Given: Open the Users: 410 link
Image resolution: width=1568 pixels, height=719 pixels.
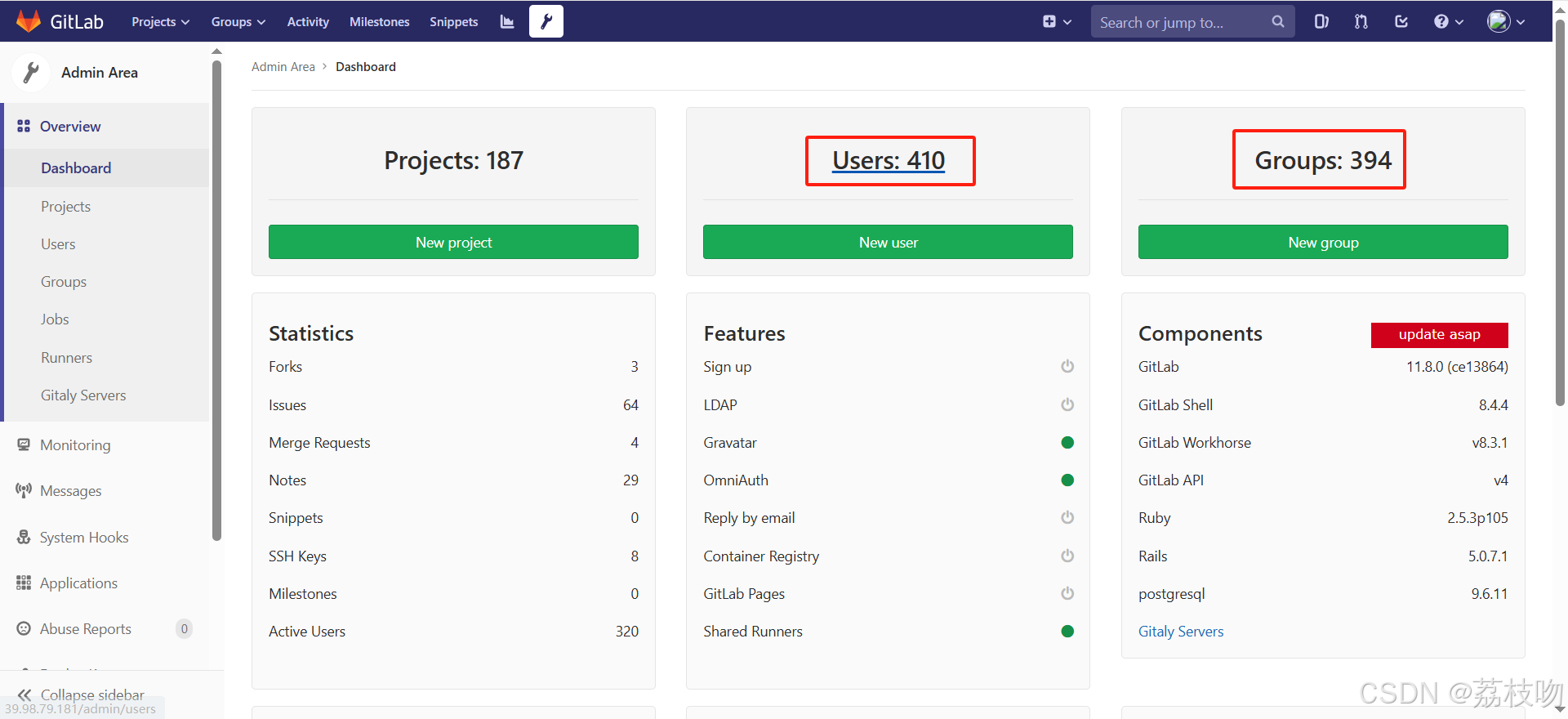Looking at the screenshot, I should 889,161.
